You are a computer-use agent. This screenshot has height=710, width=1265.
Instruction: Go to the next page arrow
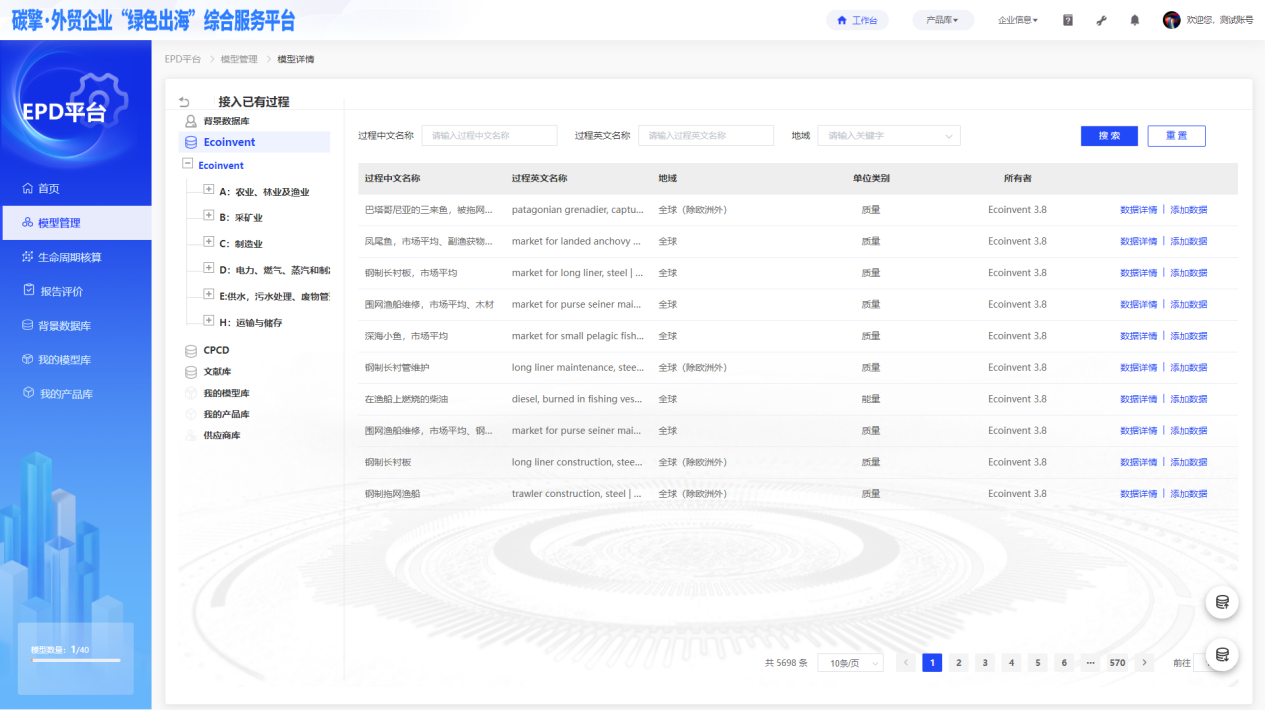(x=1144, y=663)
